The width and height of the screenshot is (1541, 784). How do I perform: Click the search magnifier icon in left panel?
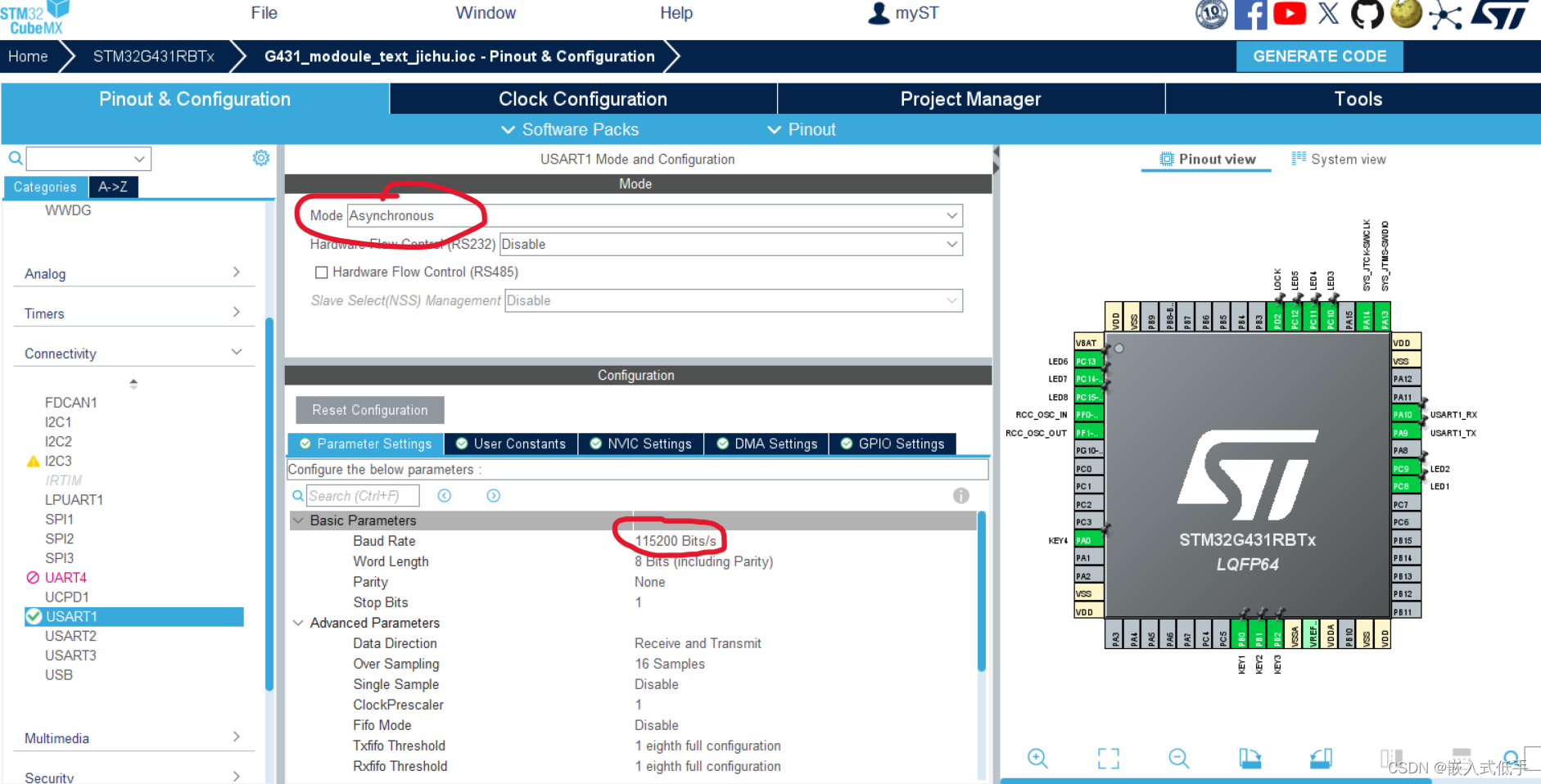pyautogui.click(x=15, y=158)
